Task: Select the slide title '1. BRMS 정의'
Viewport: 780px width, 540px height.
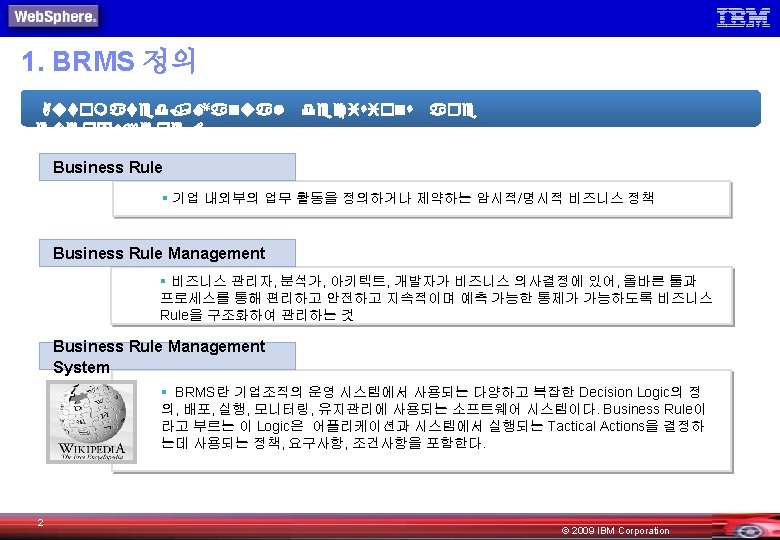Action: 109,62
